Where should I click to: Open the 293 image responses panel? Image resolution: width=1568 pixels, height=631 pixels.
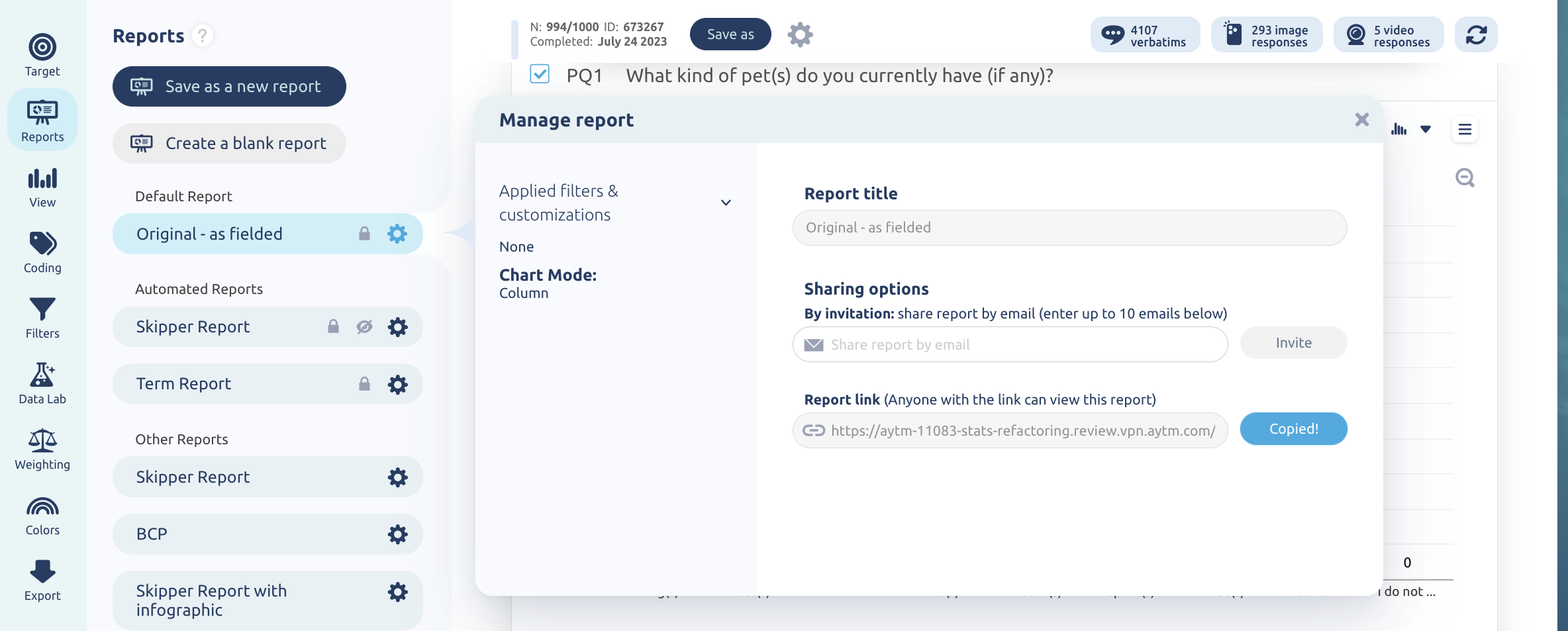click(1267, 35)
